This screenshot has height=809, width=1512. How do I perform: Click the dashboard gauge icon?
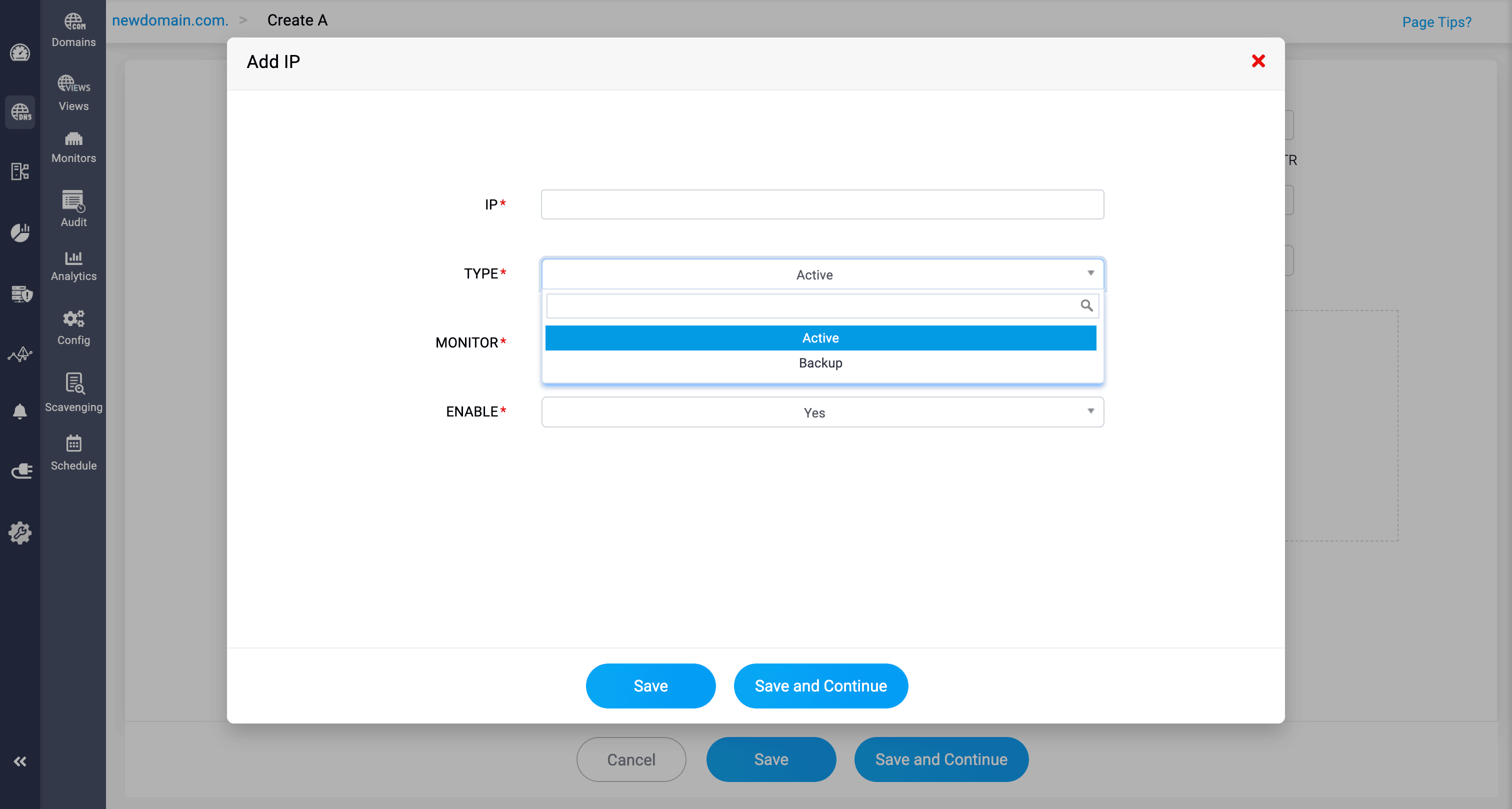(20, 53)
